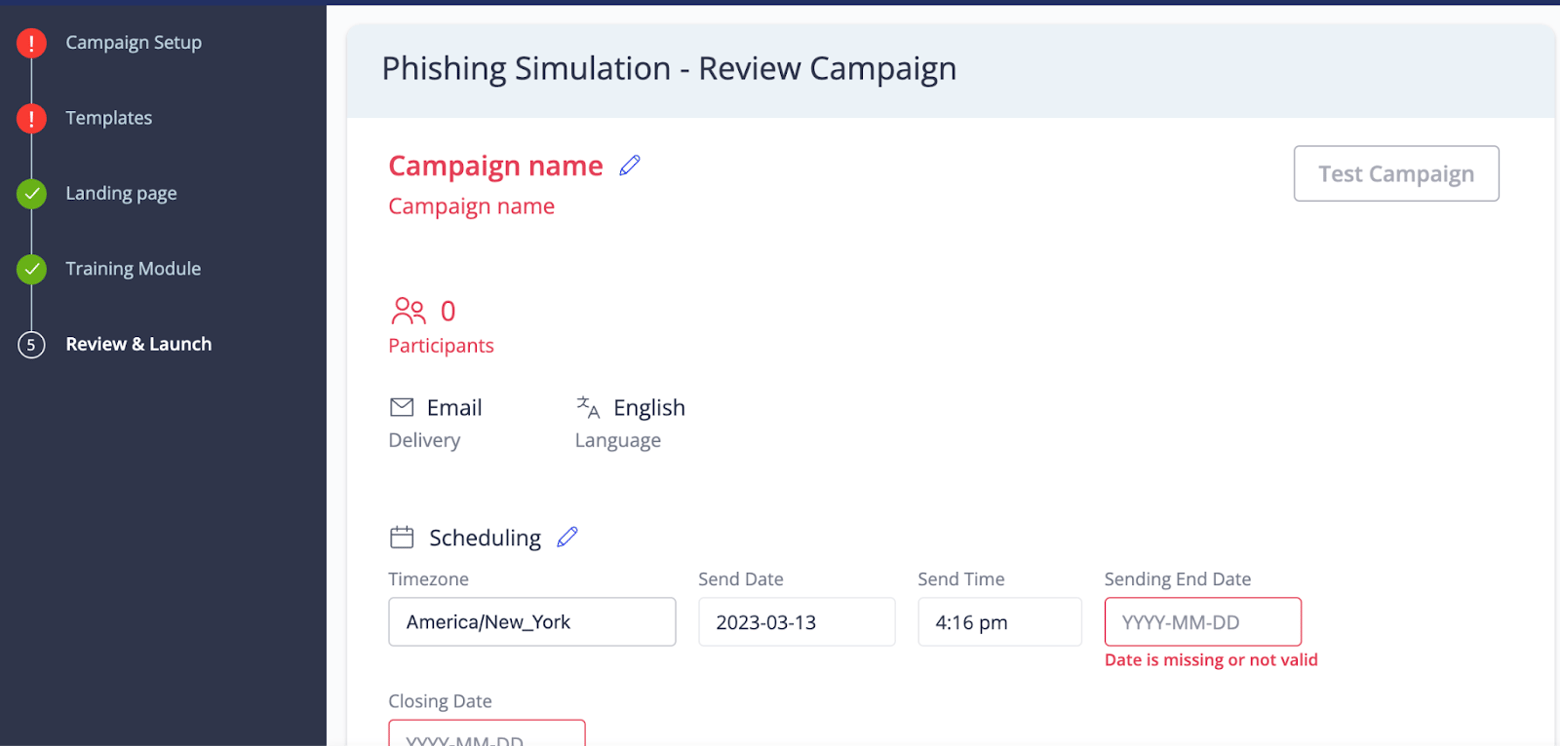Open the America/New_York timezone selector
This screenshot has width=1560, height=746.
pos(531,622)
